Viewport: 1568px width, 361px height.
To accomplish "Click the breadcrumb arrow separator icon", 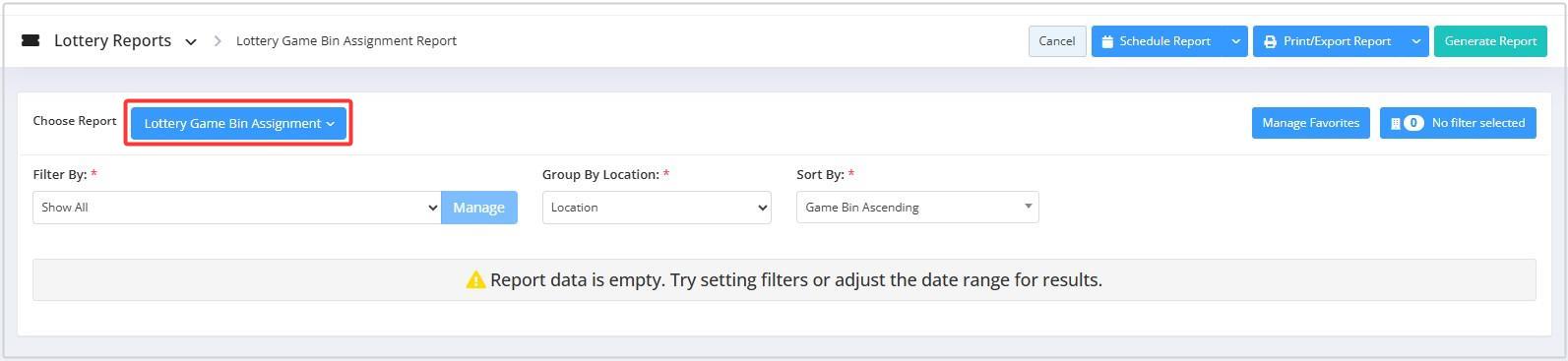I will [218, 41].
